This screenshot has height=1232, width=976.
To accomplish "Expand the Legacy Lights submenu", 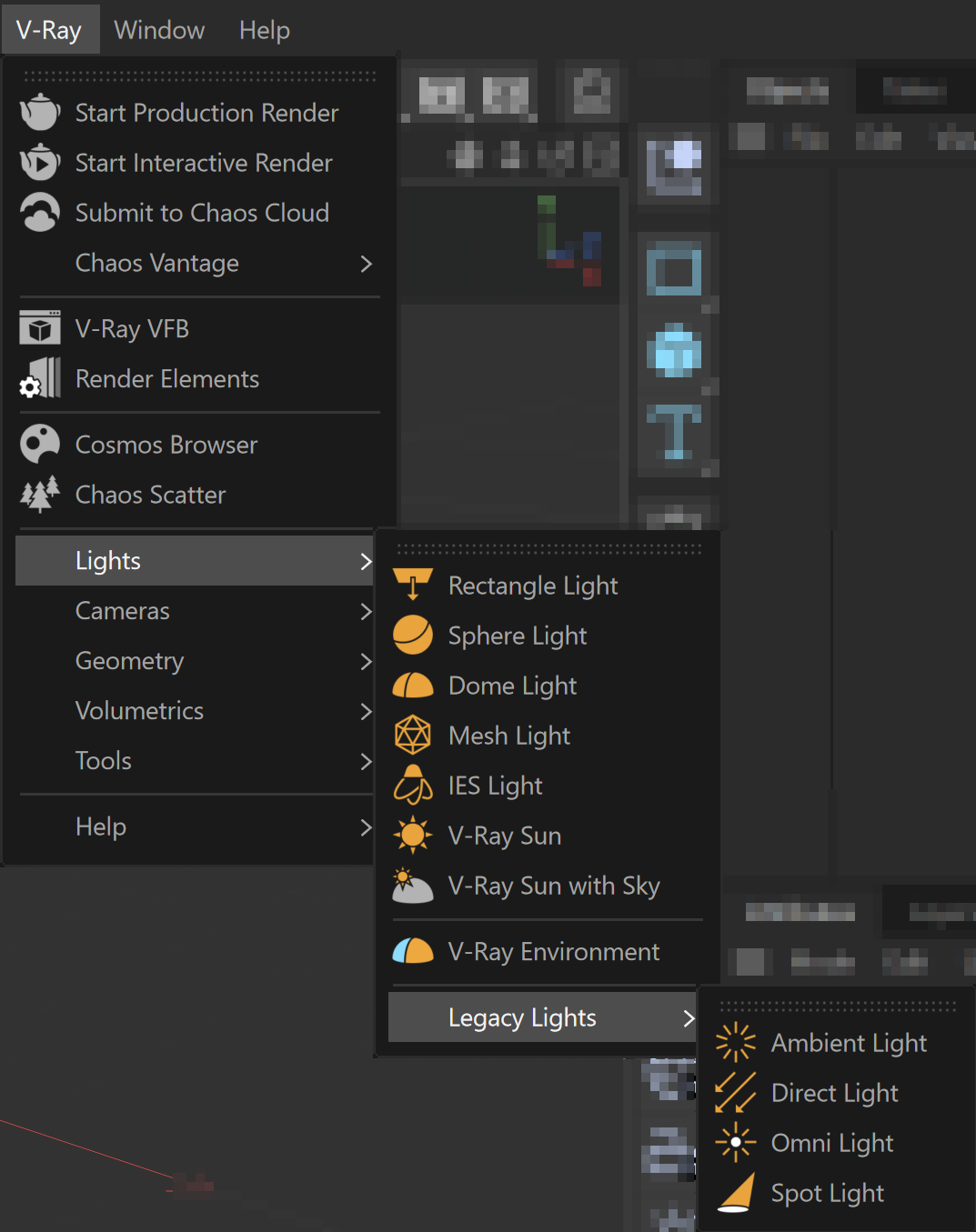I will (x=542, y=1017).
